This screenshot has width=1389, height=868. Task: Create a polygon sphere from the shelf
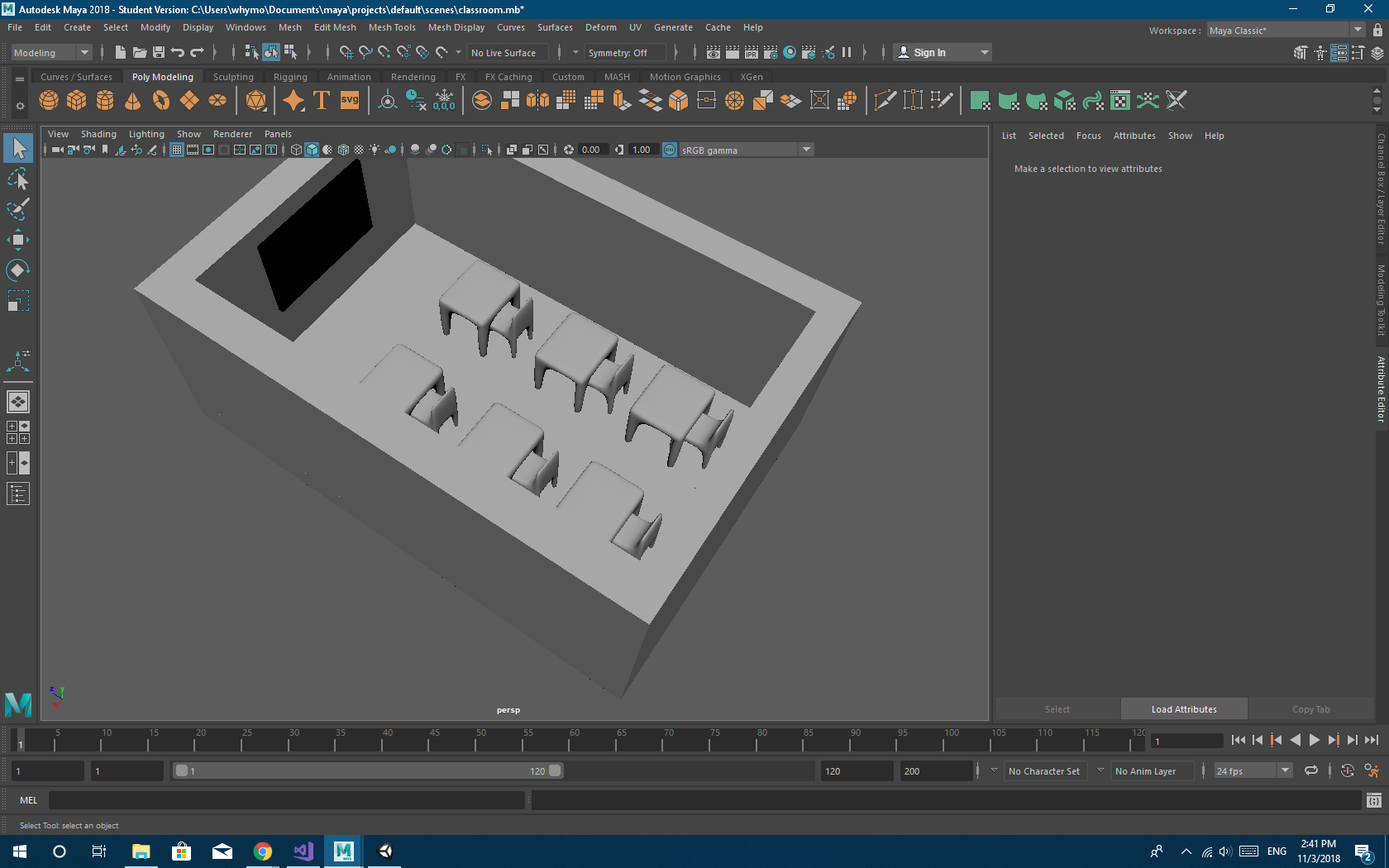click(x=49, y=101)
